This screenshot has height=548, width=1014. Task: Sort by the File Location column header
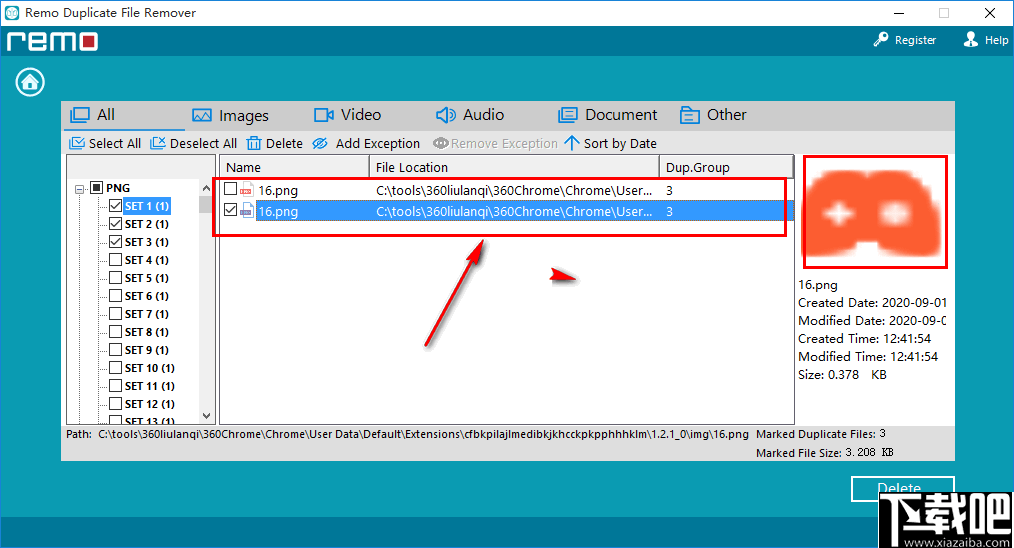tap(514, 168)
